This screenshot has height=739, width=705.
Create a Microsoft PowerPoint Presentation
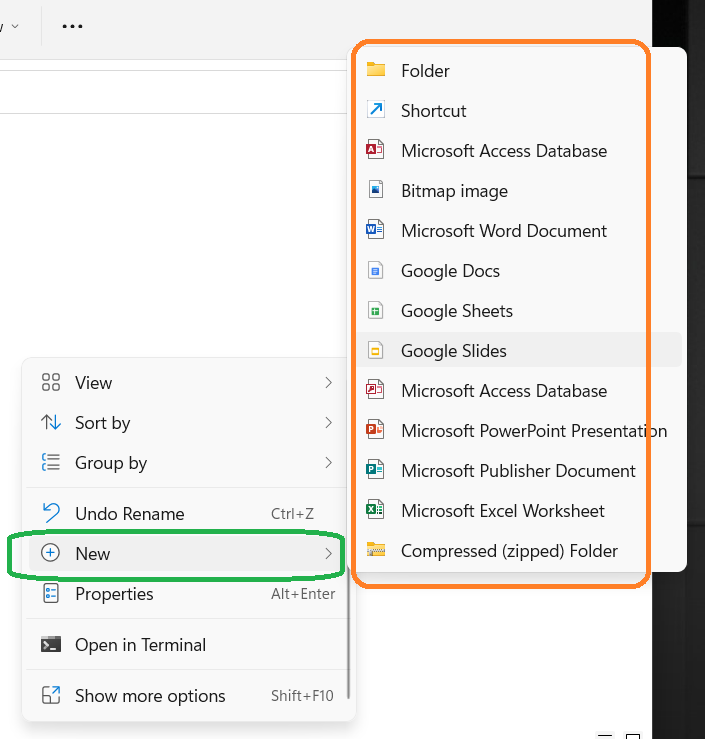519,431
